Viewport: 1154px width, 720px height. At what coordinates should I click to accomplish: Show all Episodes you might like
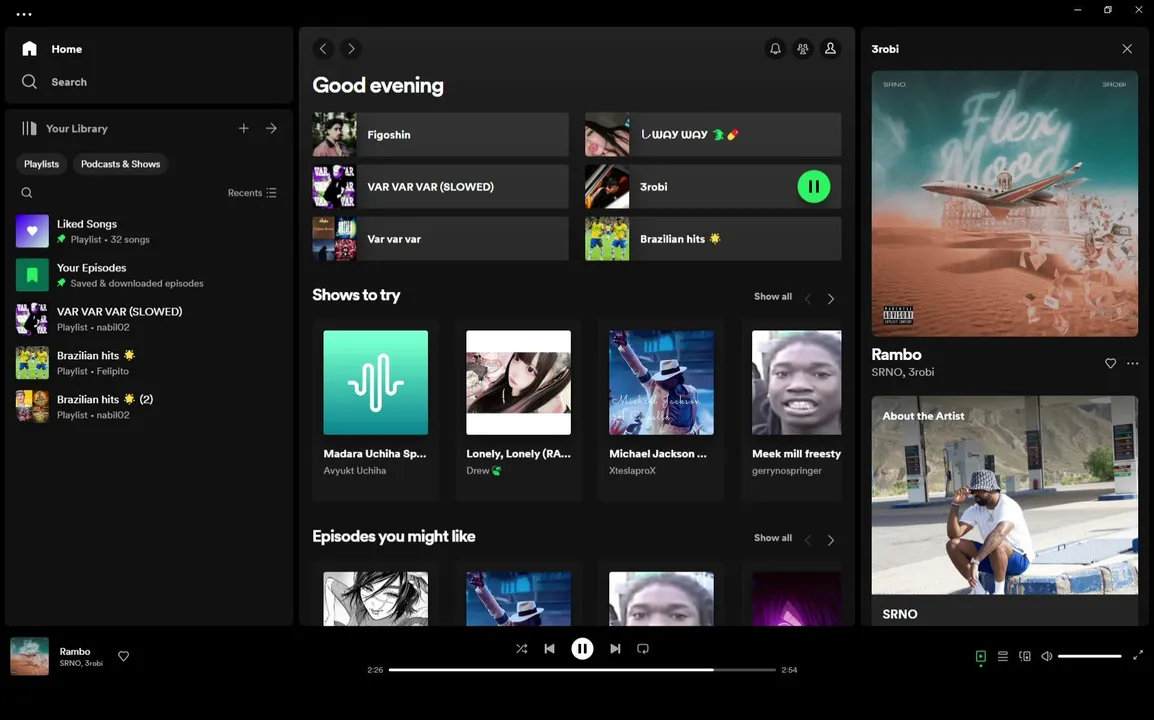pos(773,538)
